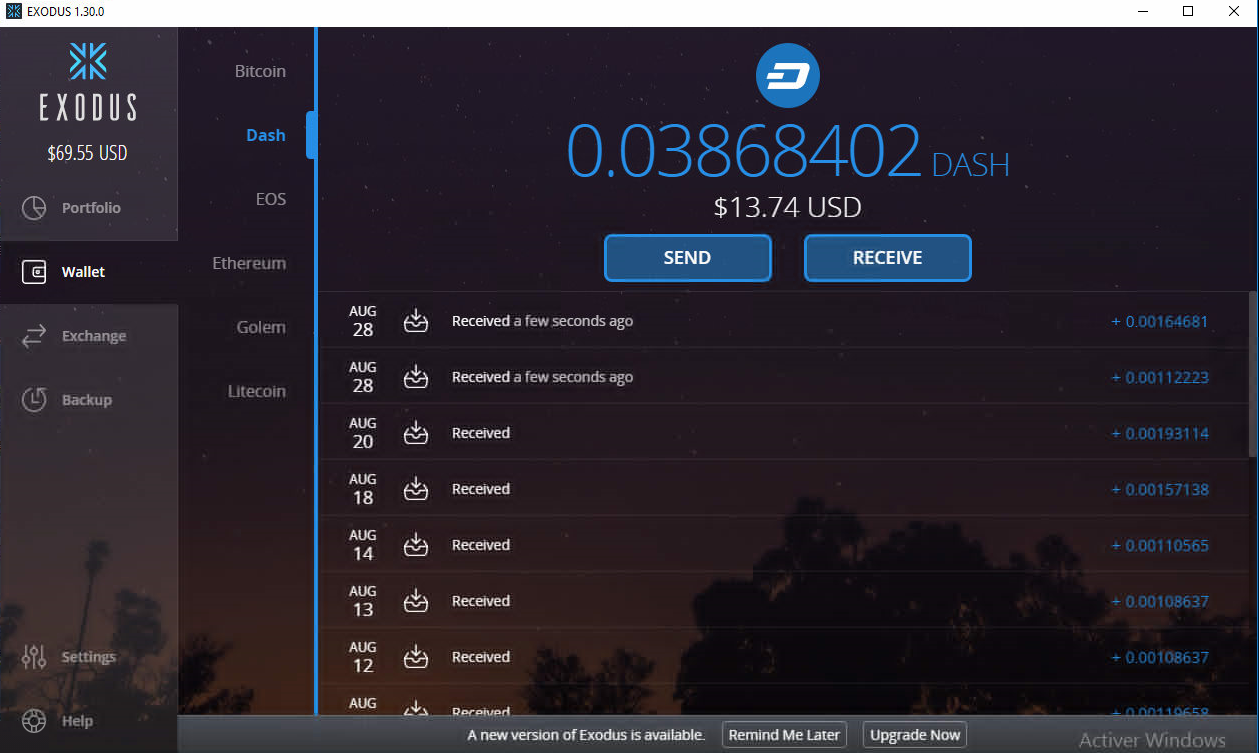1259x753 pixels.
Task: Click 'Received a few seconds ago' for 0.00112223
Action: pos(542,377)
